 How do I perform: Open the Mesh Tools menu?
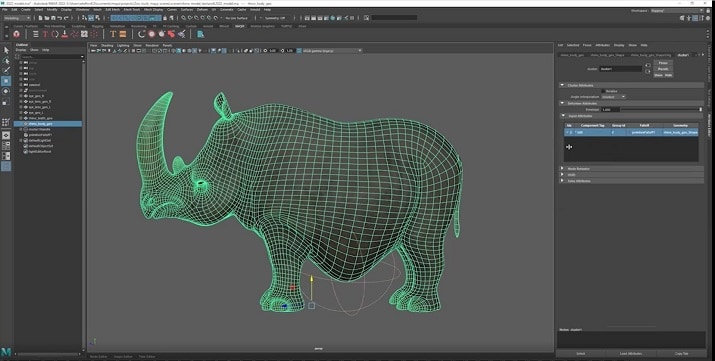(132, 9)
